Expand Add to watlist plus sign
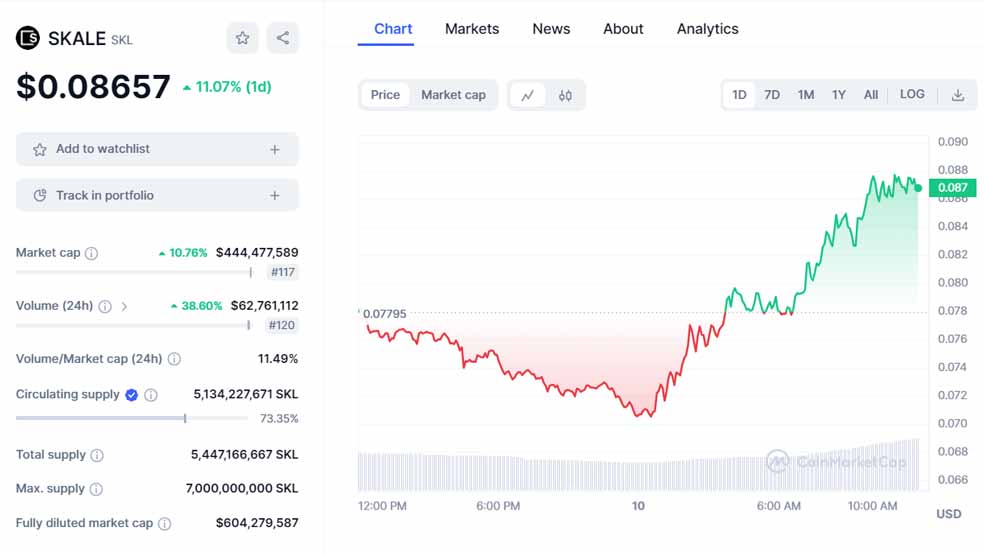The image size is (984, 554). (274, 149)
